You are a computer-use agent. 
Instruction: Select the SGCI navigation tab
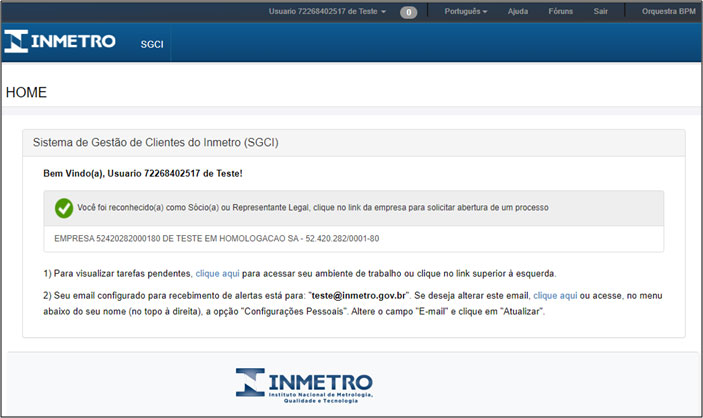click(152, 44)
